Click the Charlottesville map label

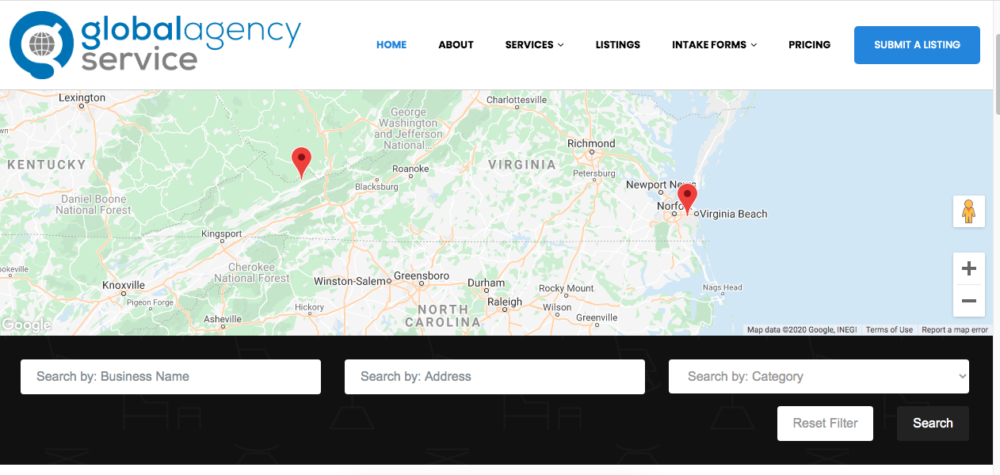[x=517, y=100]
